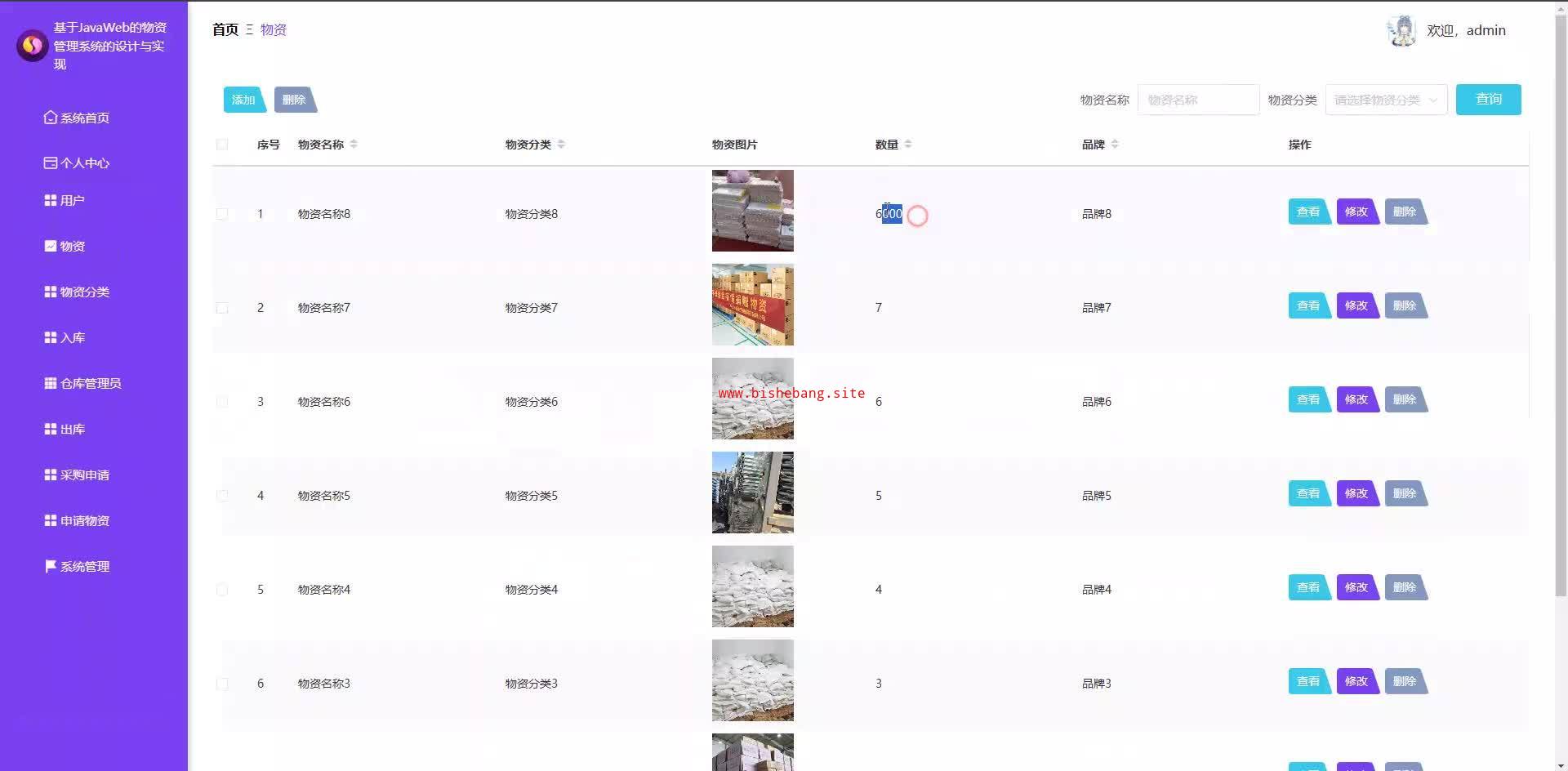Click 修改 for 物资名称5
This screenshot has width=1568, height=771.
click(1357, 494)
